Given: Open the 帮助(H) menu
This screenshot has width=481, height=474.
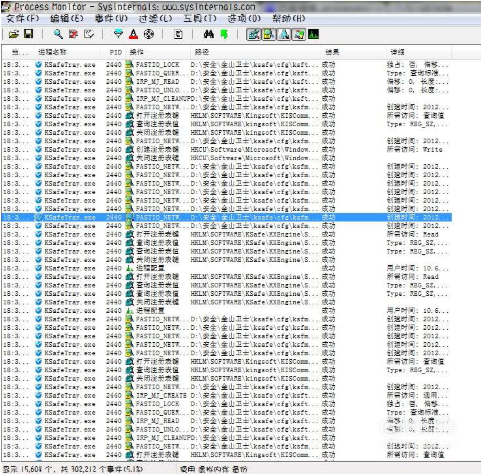Looking at the screenshot, I should (289, 18).
